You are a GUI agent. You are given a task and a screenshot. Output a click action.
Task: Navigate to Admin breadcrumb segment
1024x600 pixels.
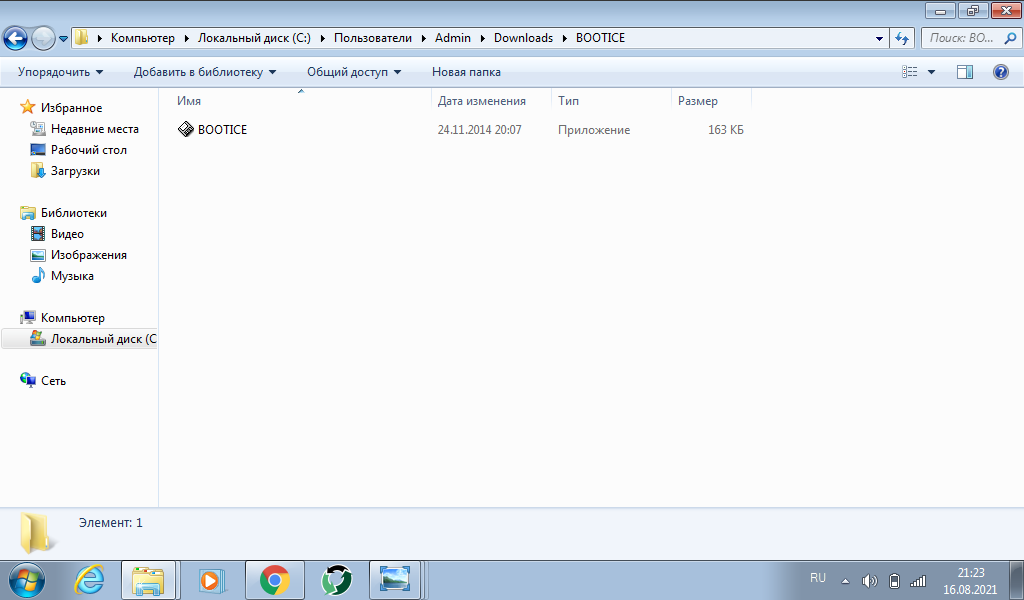(x=453, y=38)
